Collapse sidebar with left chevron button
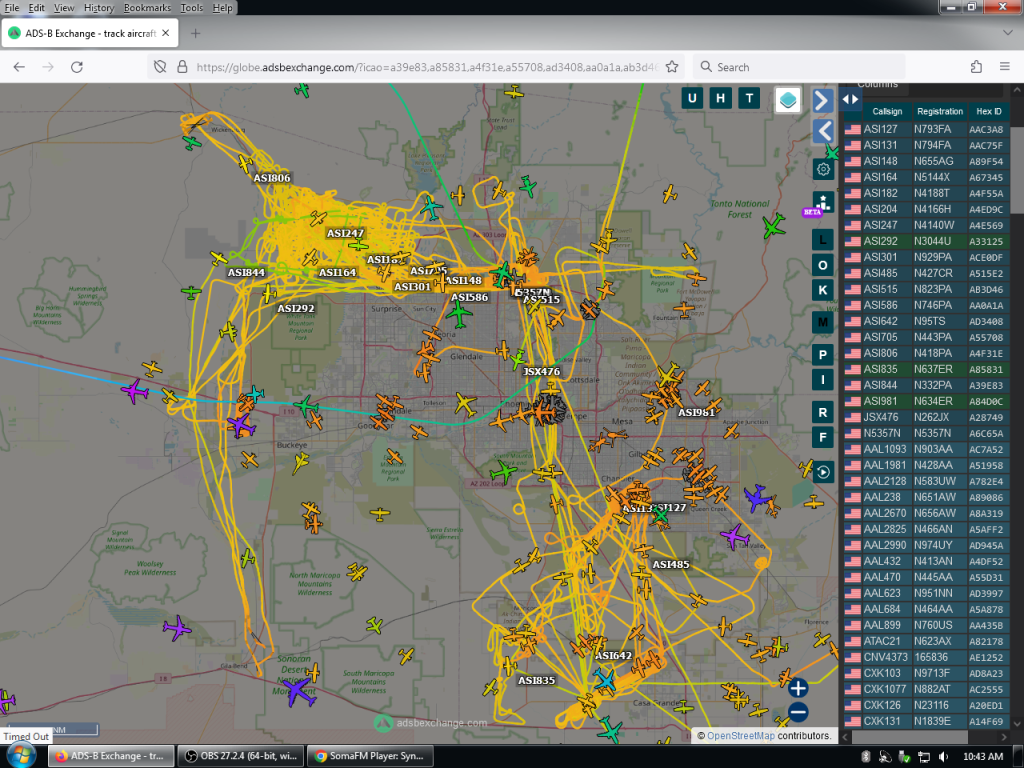 pos(824,131)
